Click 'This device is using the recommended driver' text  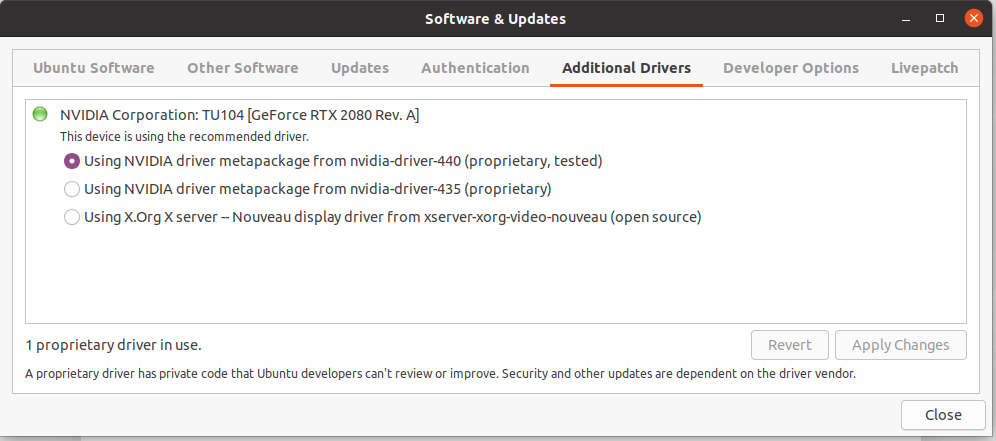point(184,137)
